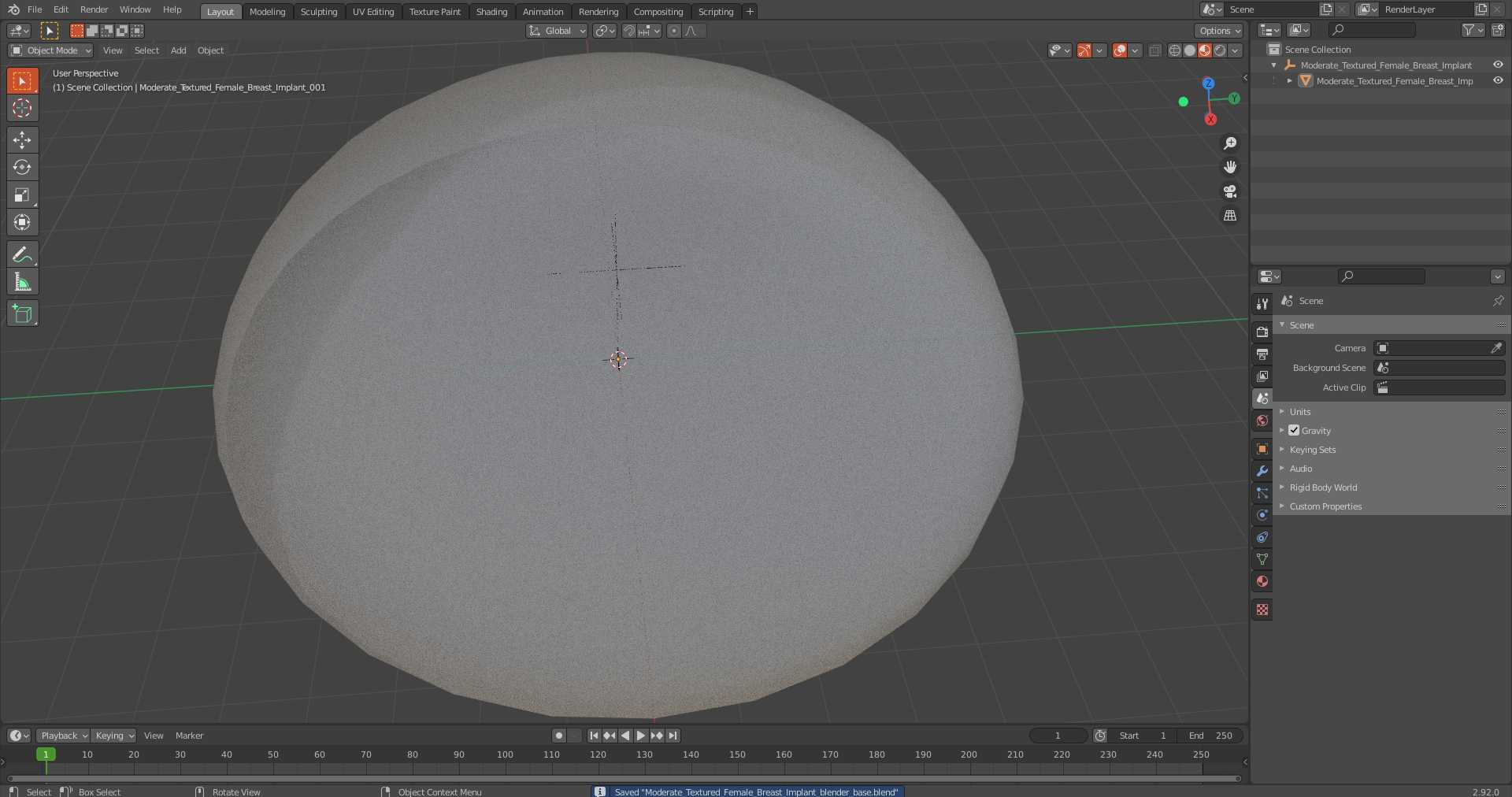Switch to the Shading workspace tab

491,12
